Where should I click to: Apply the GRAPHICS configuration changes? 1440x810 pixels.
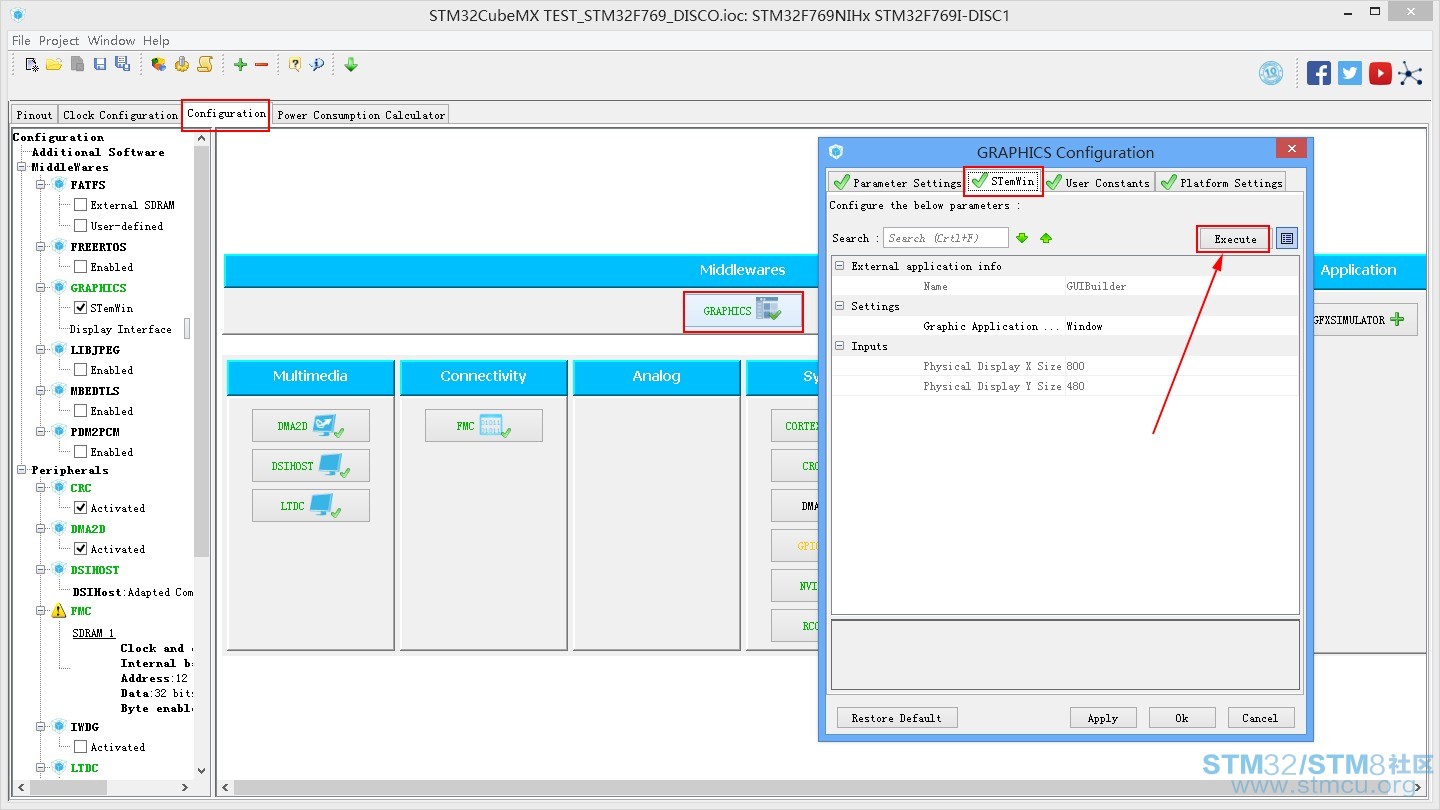click(1103, 718)
